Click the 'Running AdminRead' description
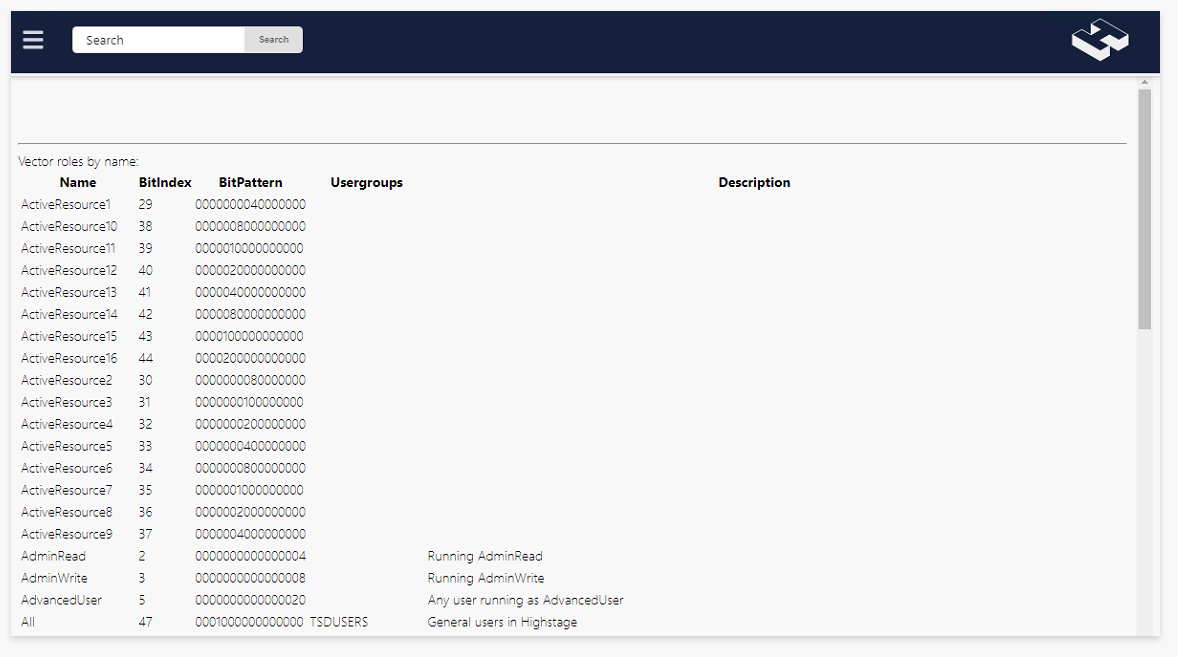 [485, 556]
